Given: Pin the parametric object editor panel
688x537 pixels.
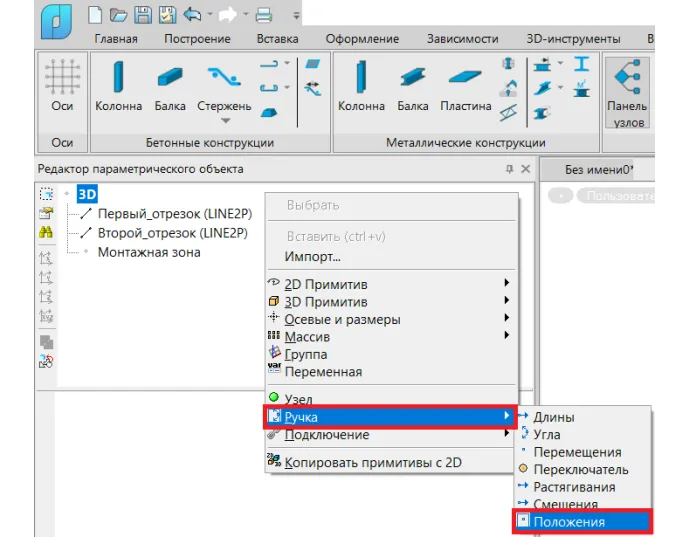Looking at the screenshot, I should point(509,169).
